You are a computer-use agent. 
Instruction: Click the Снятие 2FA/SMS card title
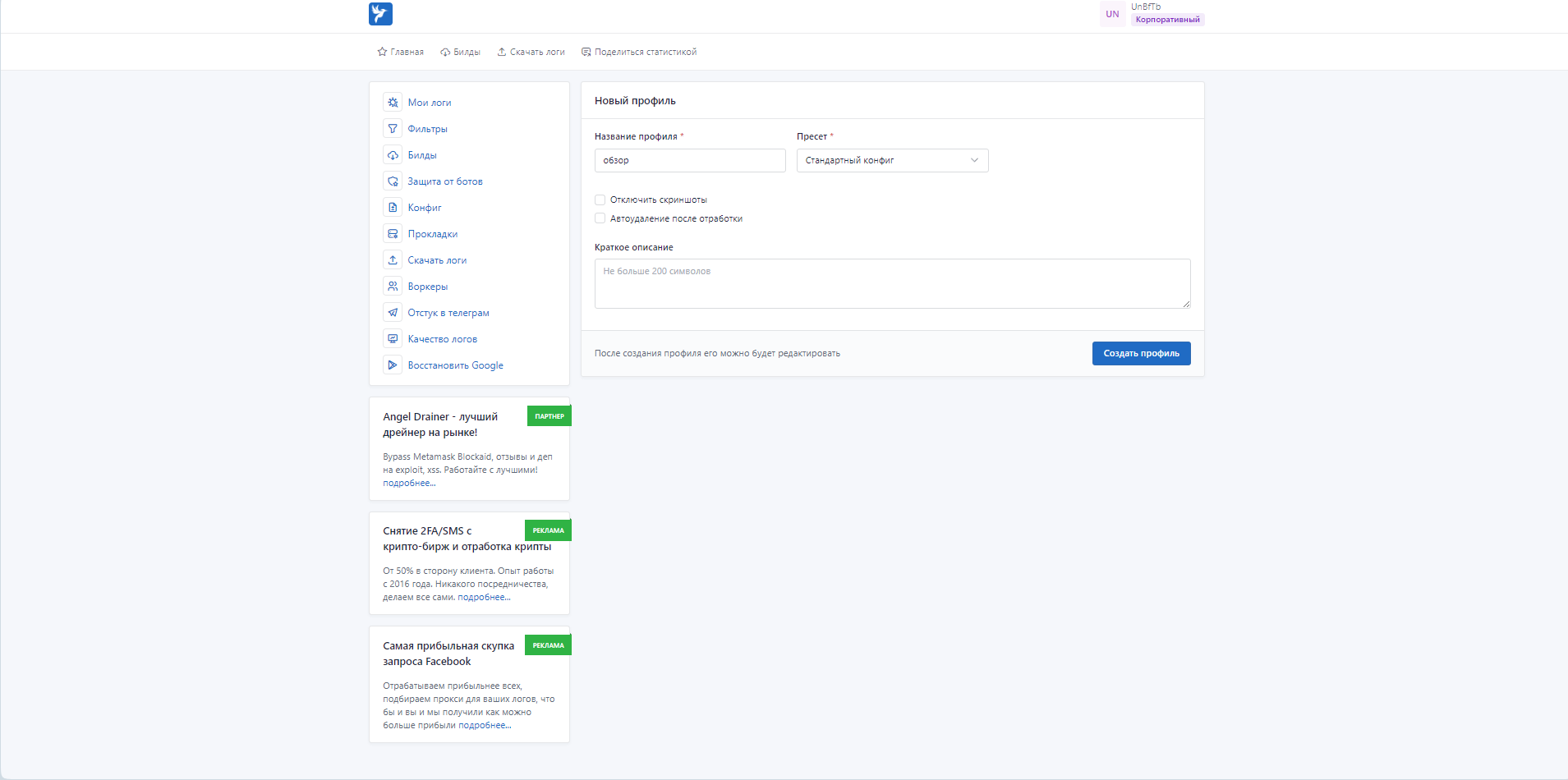[467, 539]
